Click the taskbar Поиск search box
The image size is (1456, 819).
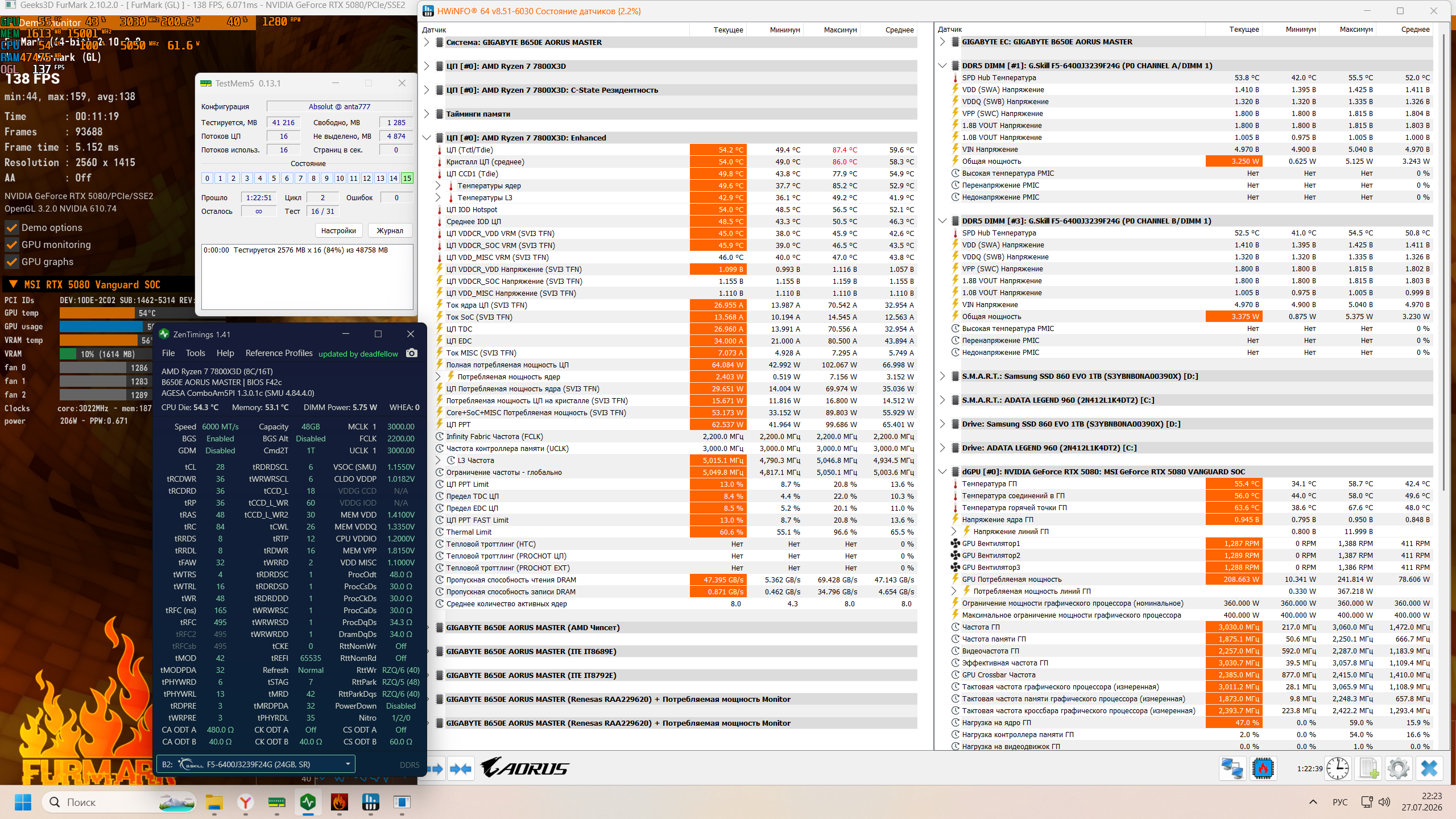[x=119, y=802]
